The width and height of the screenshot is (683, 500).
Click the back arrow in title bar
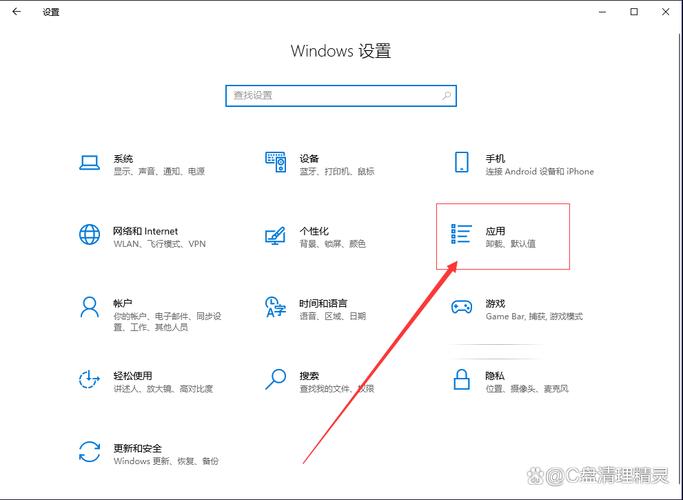click(x=17, y=12)
